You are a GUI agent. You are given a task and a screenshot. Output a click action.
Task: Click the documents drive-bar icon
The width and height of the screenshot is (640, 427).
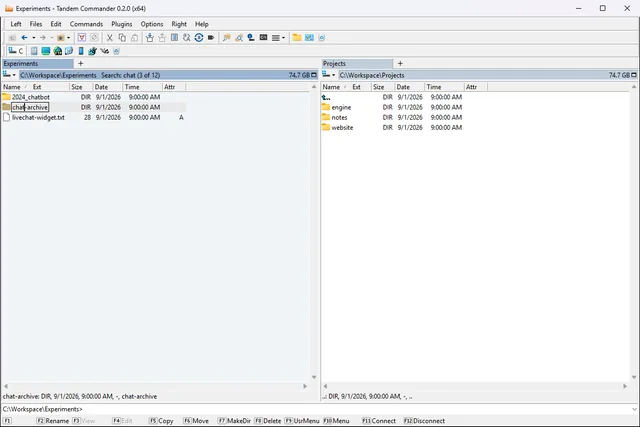pyautogui.click(x=34, y=51)
